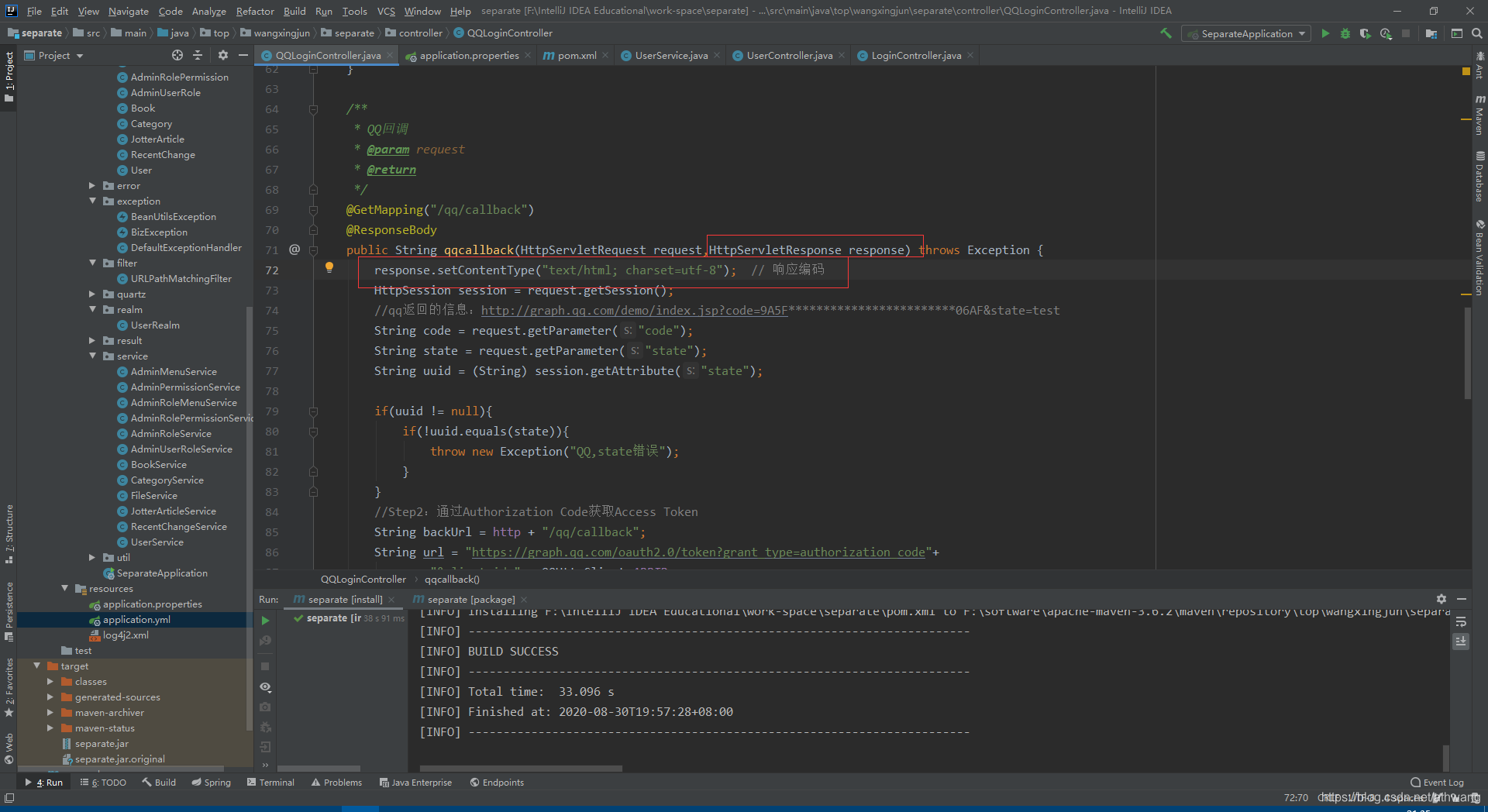Switch to the application.properties editor tab

(467, 55)
